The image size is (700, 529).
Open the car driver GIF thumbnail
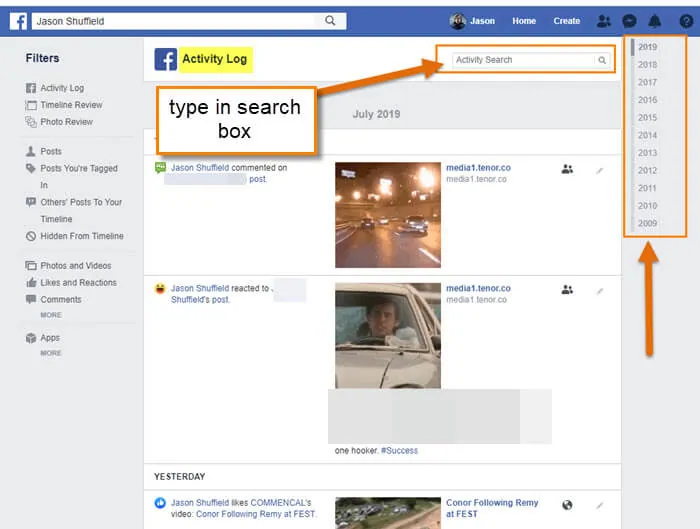coord(388,335)
